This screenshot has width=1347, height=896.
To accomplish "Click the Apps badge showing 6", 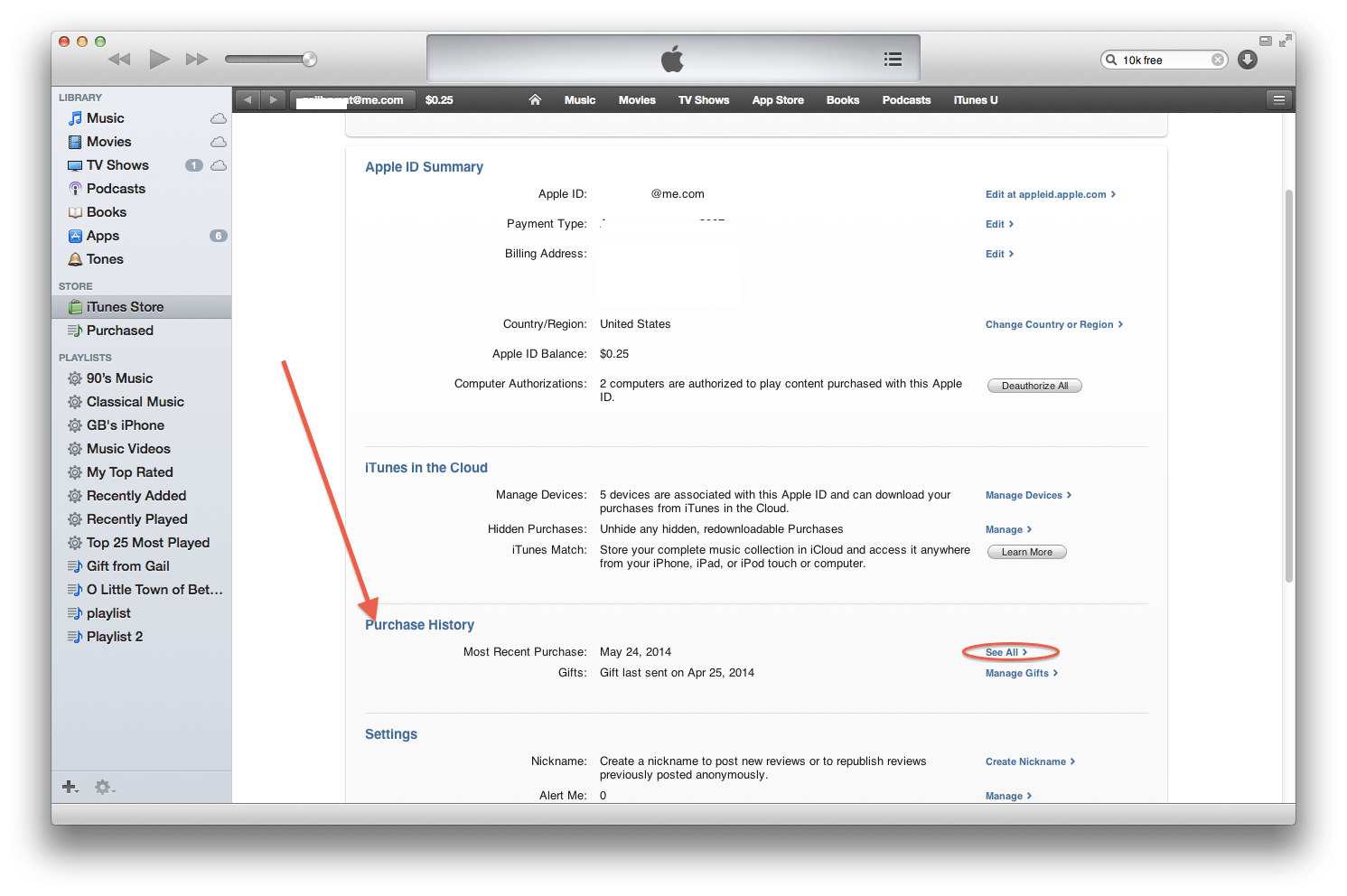I will point(218,236).
